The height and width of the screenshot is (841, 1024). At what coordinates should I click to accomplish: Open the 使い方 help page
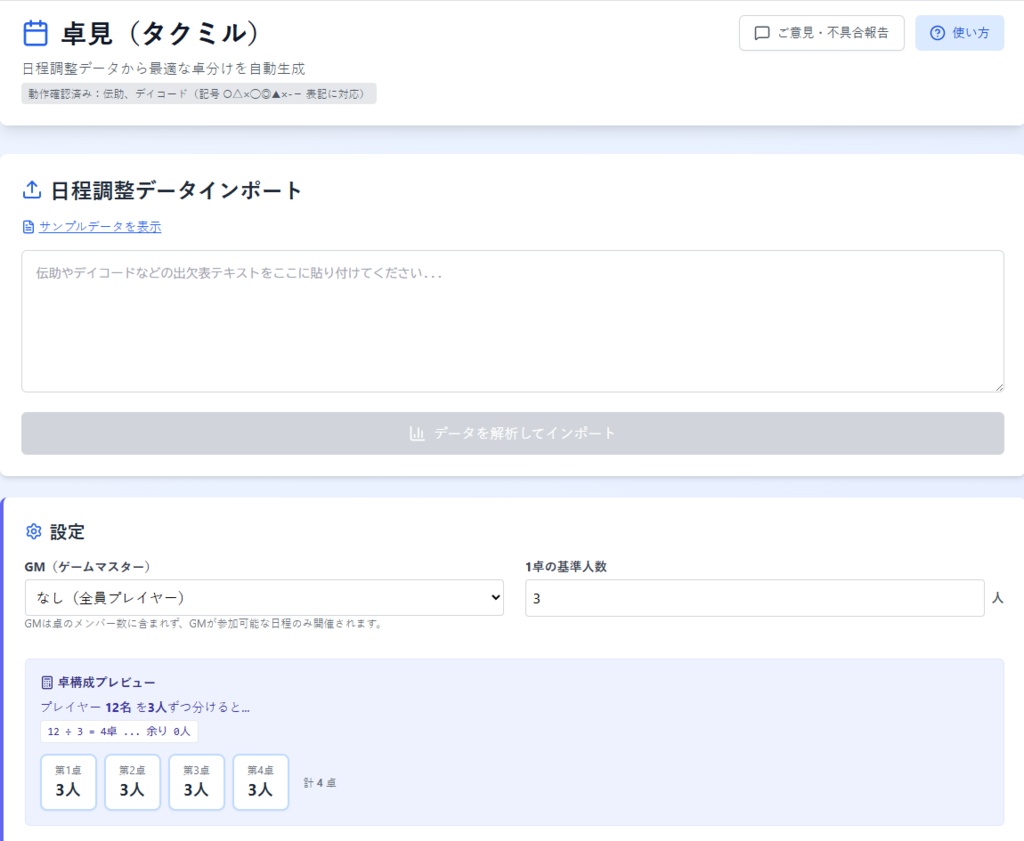point(959,33)
